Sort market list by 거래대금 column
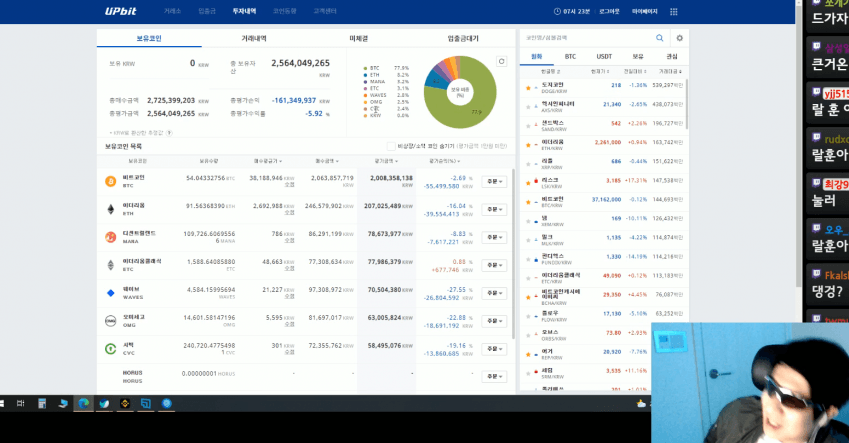Screen dimensions: 849x443 670,71
